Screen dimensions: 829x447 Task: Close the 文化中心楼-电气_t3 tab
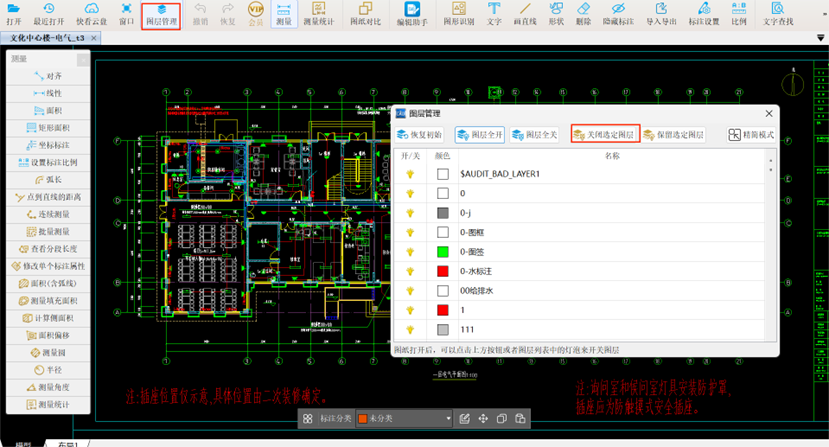click(x=94, y=38)
